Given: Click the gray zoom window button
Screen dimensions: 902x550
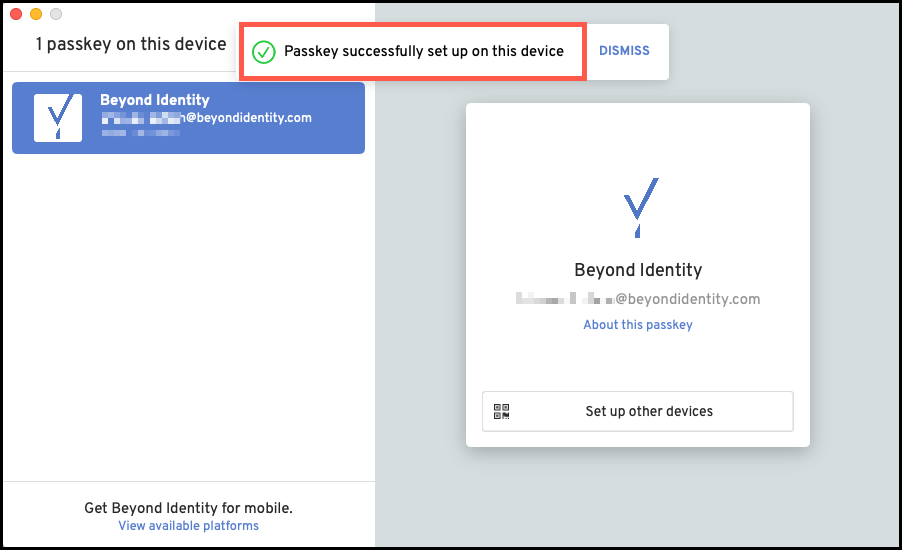Looking at the screenshot, I should coord(56,14).
